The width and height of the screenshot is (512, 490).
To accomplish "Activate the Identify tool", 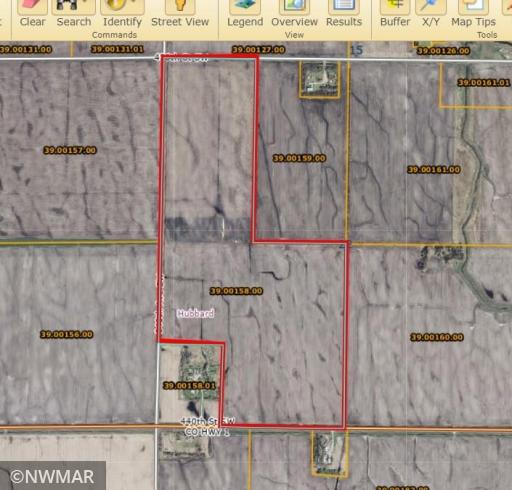I will 122,13.
